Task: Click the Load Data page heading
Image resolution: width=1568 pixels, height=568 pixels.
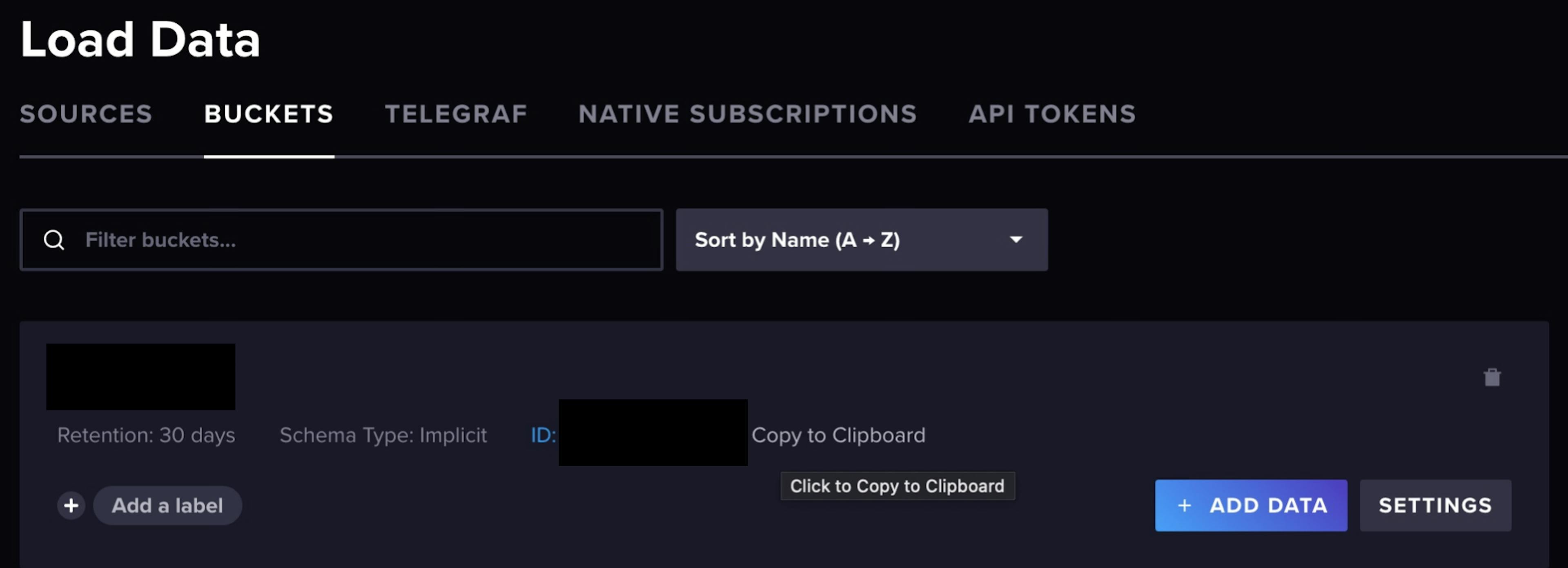Action: pyautogui.click(x=140, y=40)
